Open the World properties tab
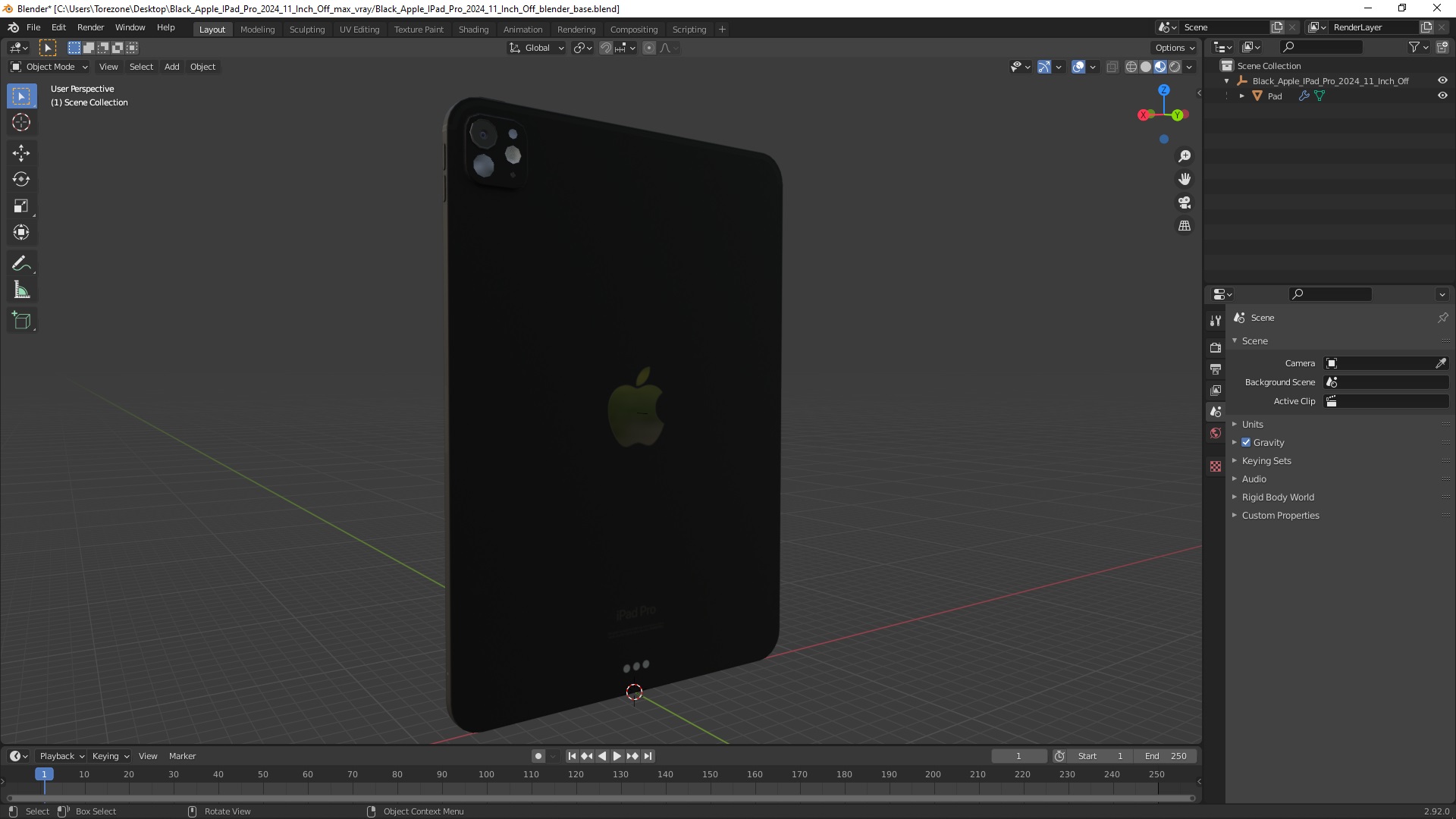Image resolution: width=1456 pixels, height=819 pixels. coord(1216,433)
